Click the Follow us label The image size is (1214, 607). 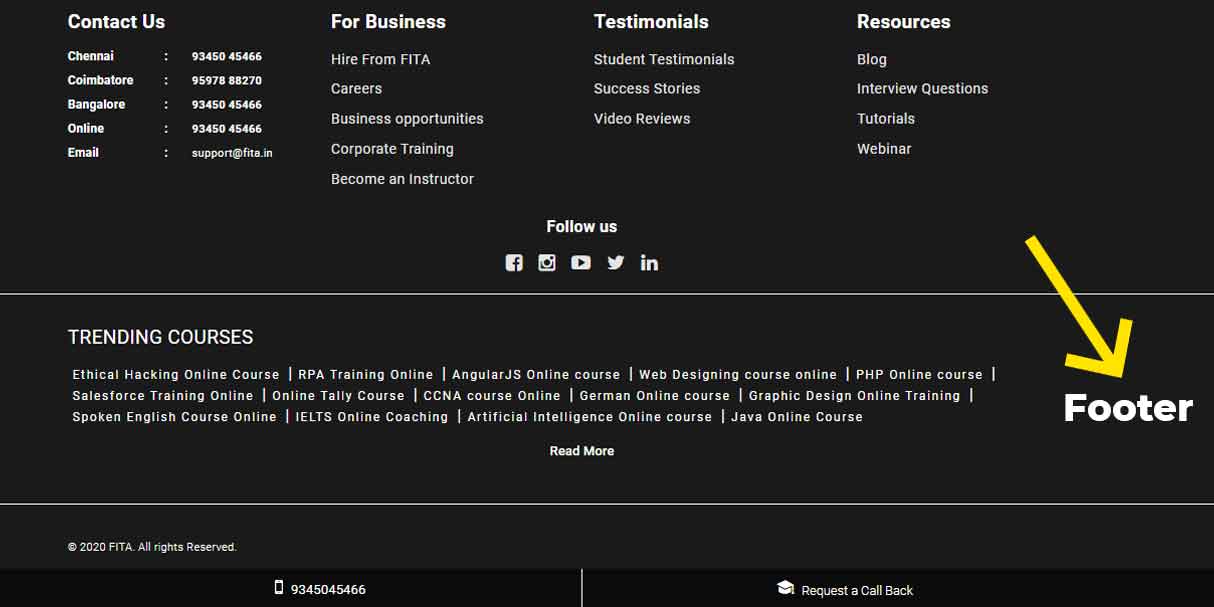coord(582,227)
